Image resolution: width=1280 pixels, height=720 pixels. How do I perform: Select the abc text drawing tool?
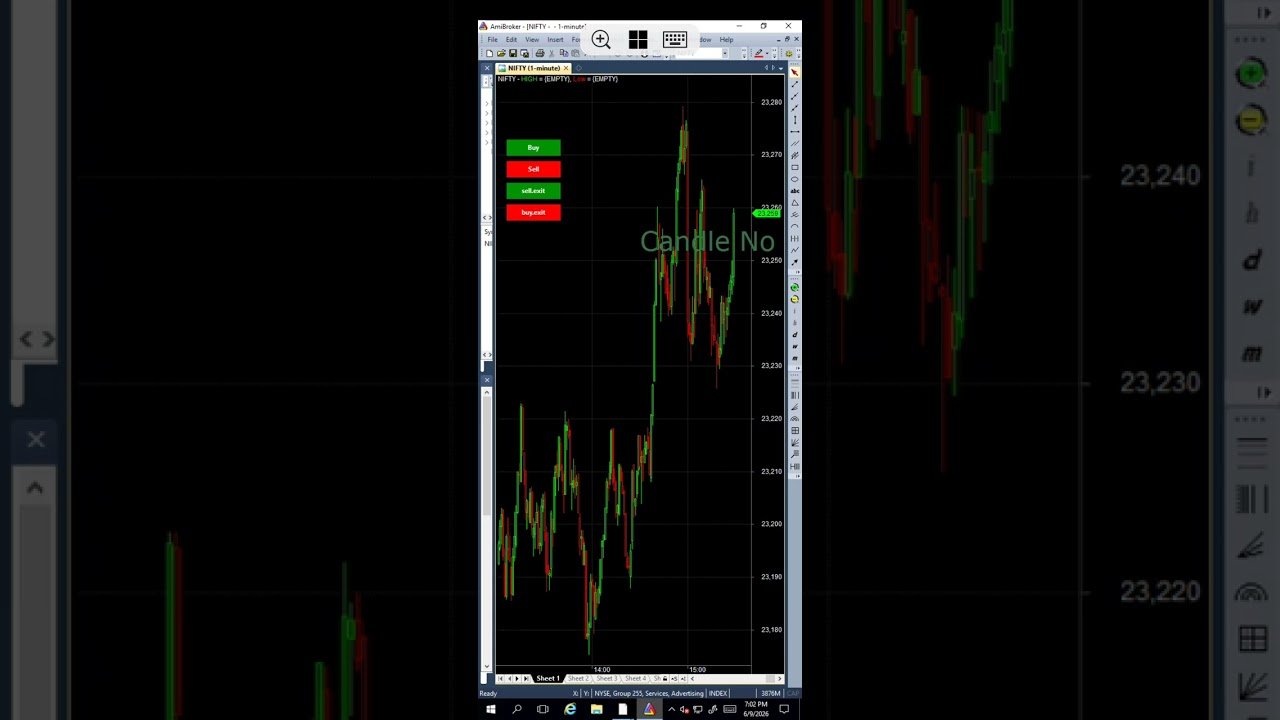795,191
